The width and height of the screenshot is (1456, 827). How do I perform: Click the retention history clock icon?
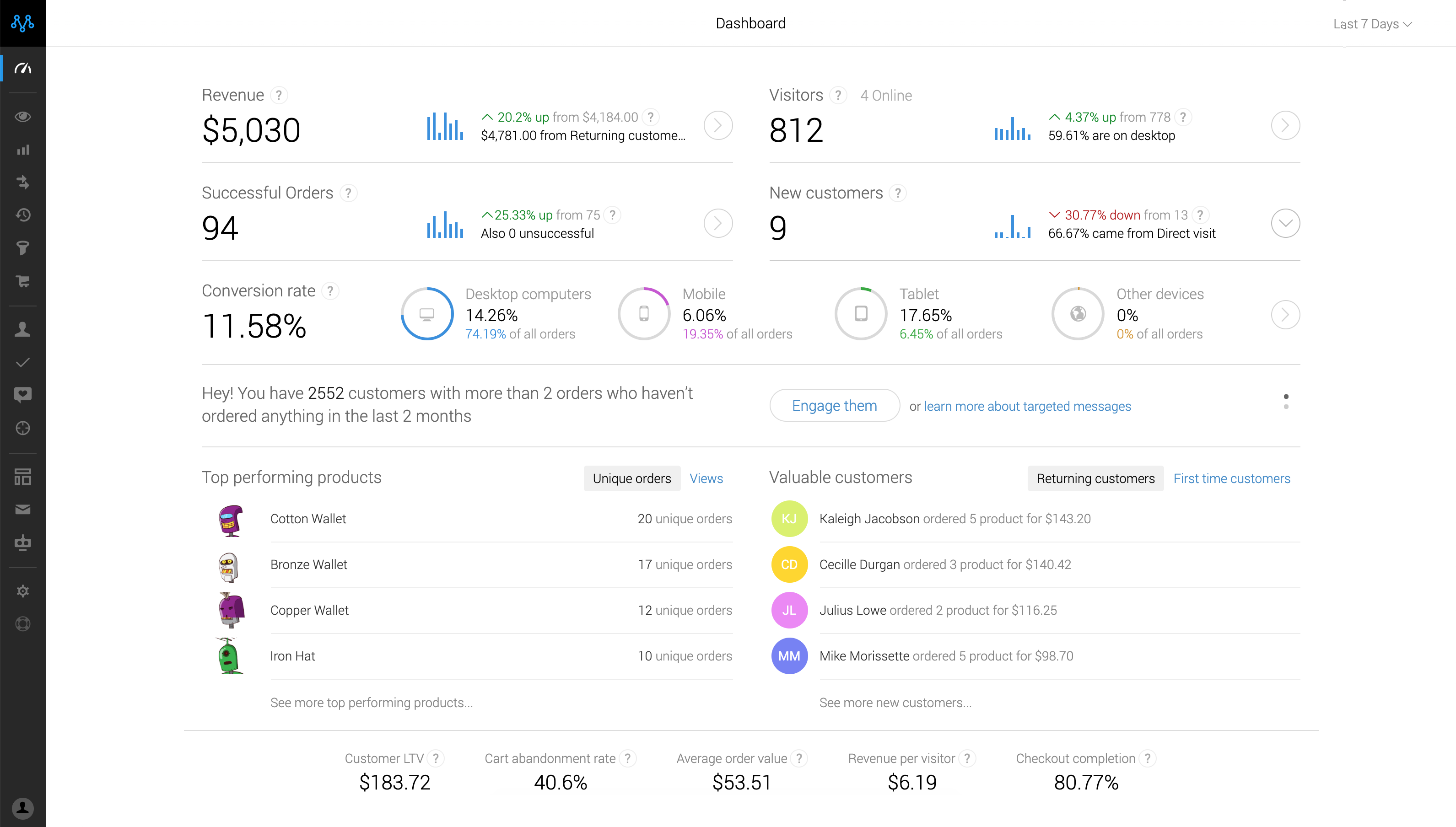click(x=23, y=215)
